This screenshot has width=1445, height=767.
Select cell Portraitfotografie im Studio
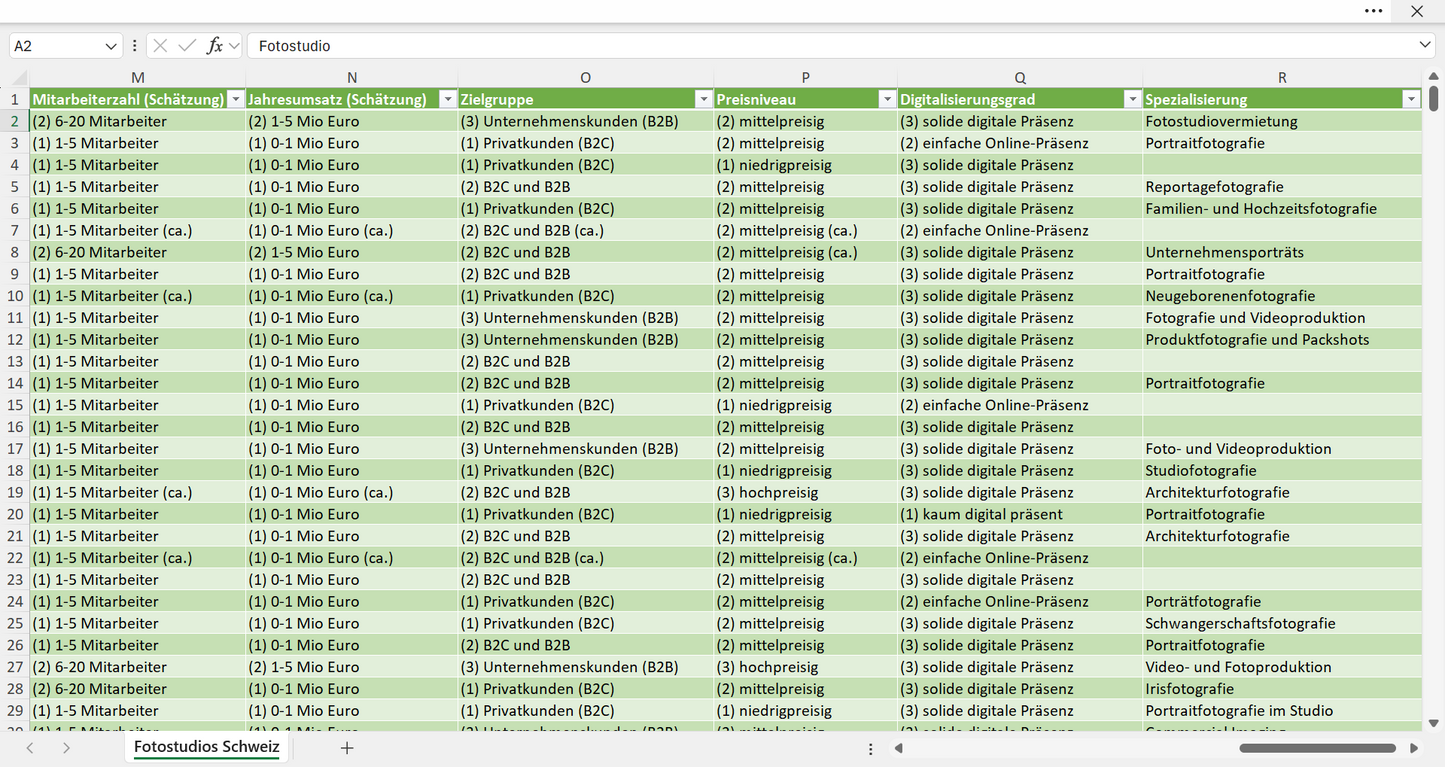[x=1282, y=711]
